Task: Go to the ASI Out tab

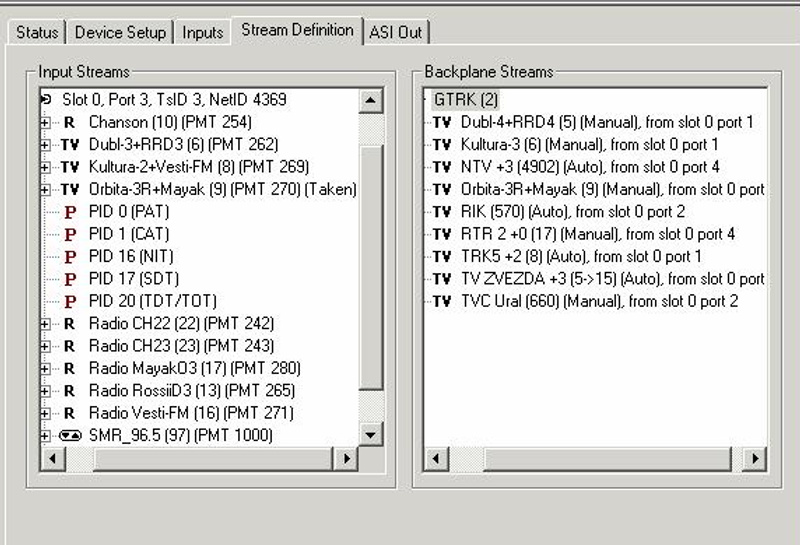Action: pos(396,33)
